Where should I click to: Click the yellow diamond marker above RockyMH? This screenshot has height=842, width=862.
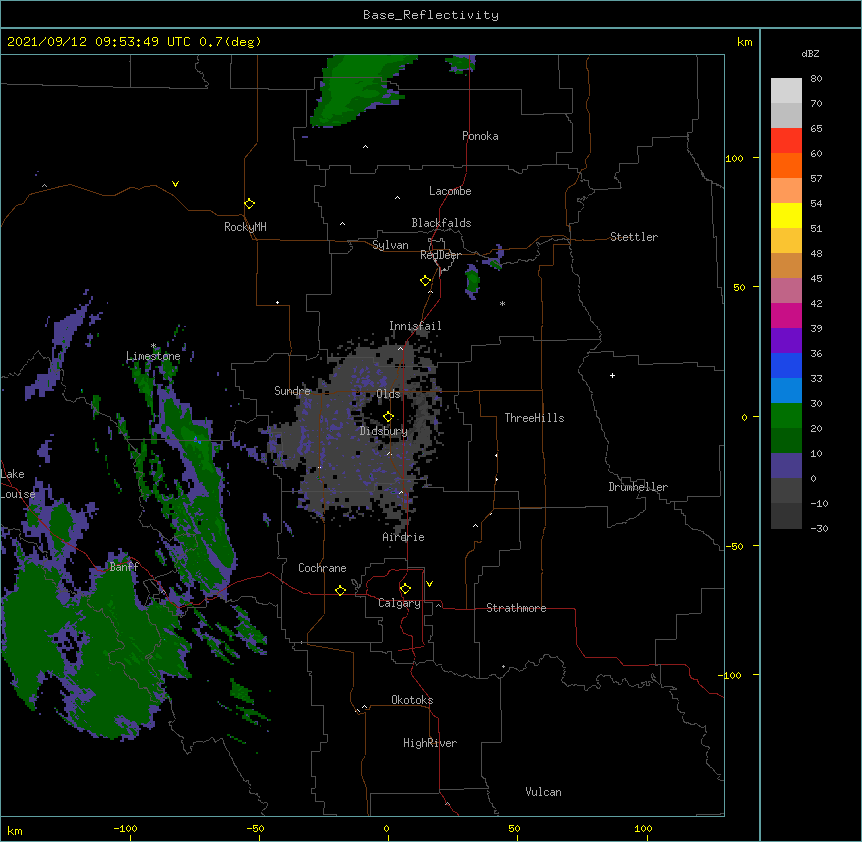click(x=249, y=203)
